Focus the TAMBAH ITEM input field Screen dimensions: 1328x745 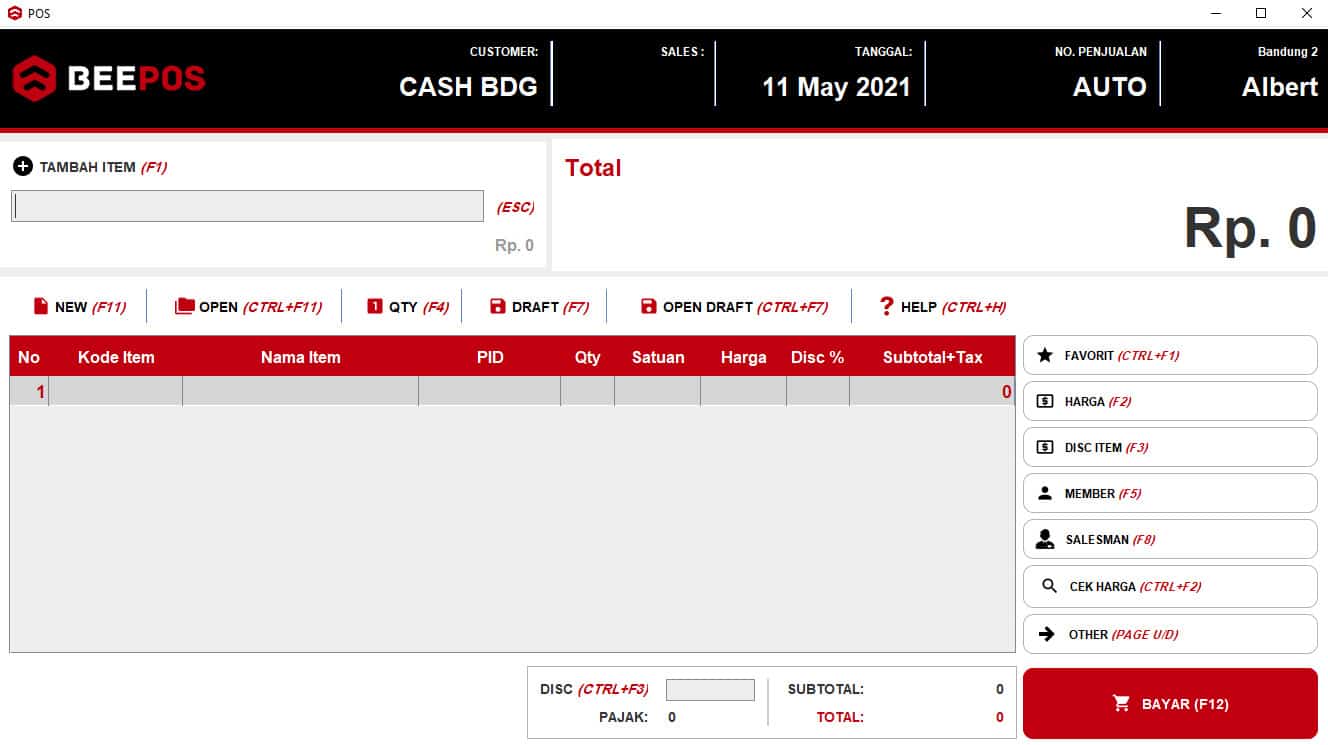click(247, 206)
